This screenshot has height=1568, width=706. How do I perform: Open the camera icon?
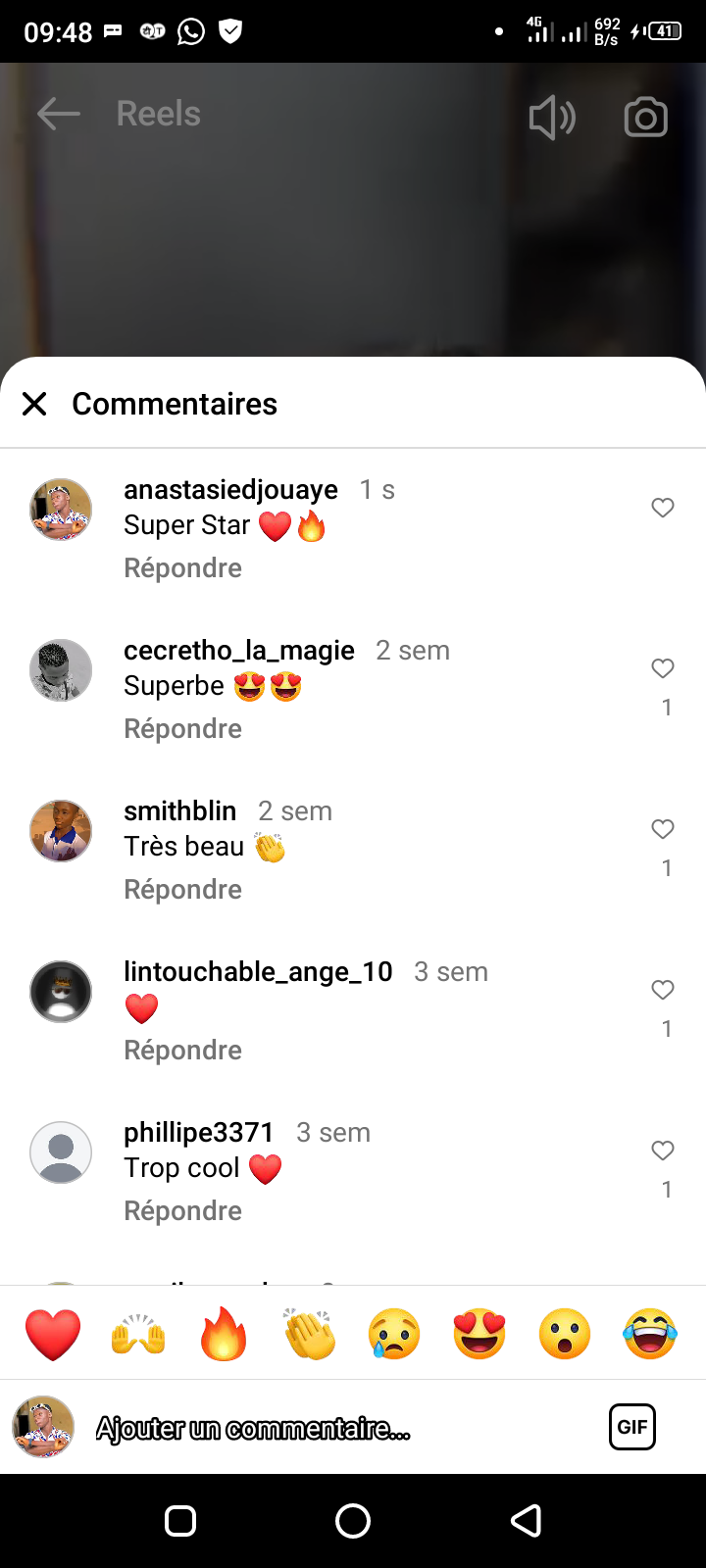(645, 118)
